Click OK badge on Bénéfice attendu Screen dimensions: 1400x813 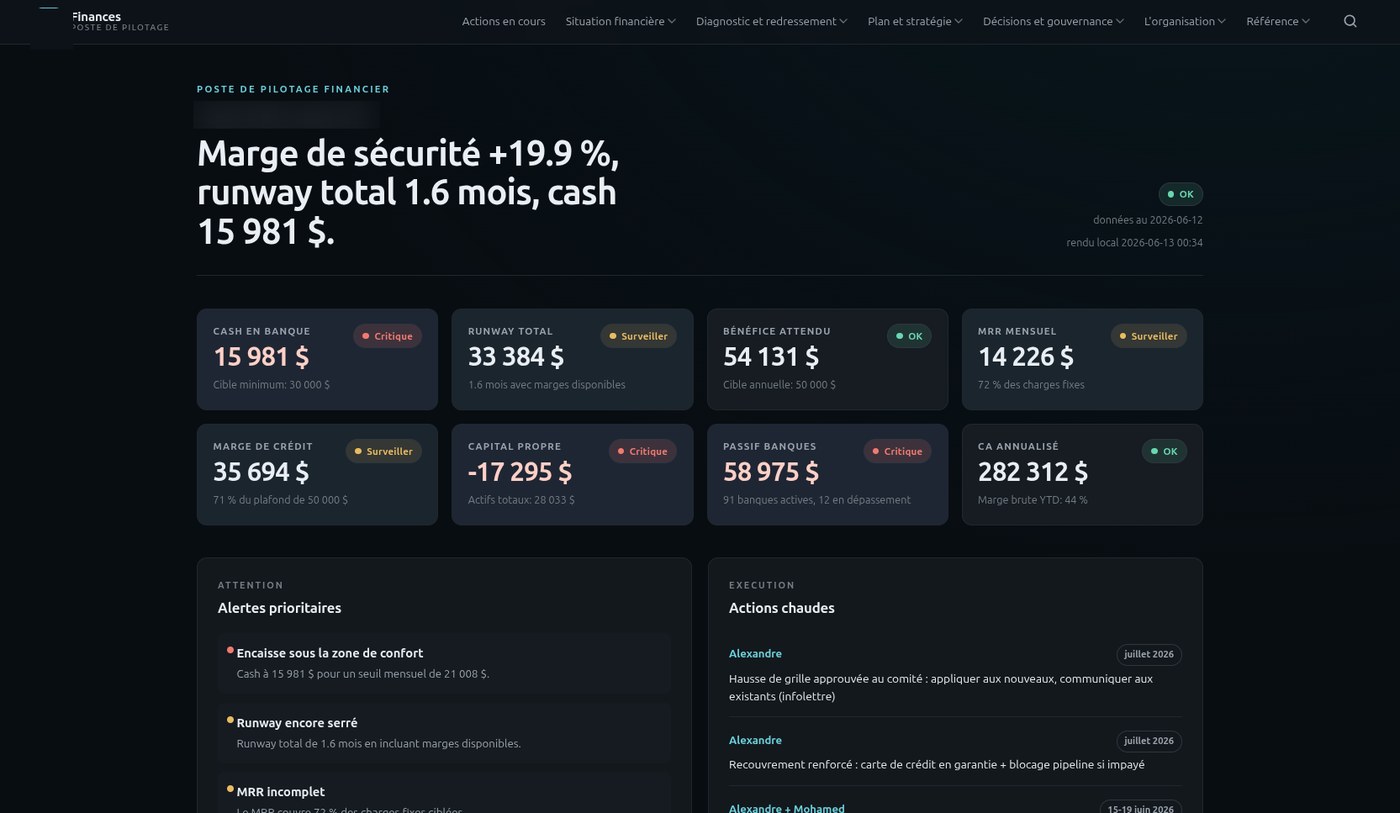(909, 336)
